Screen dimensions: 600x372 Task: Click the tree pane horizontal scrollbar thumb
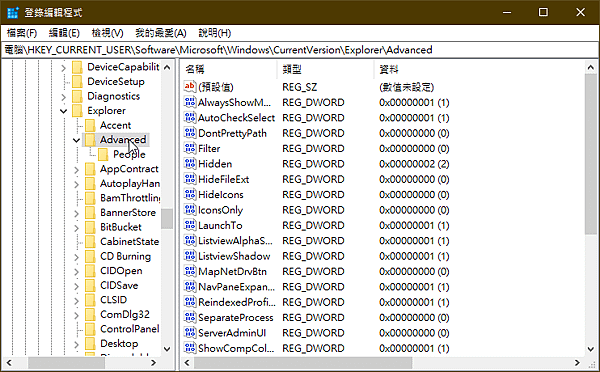[x=66, y=362]
